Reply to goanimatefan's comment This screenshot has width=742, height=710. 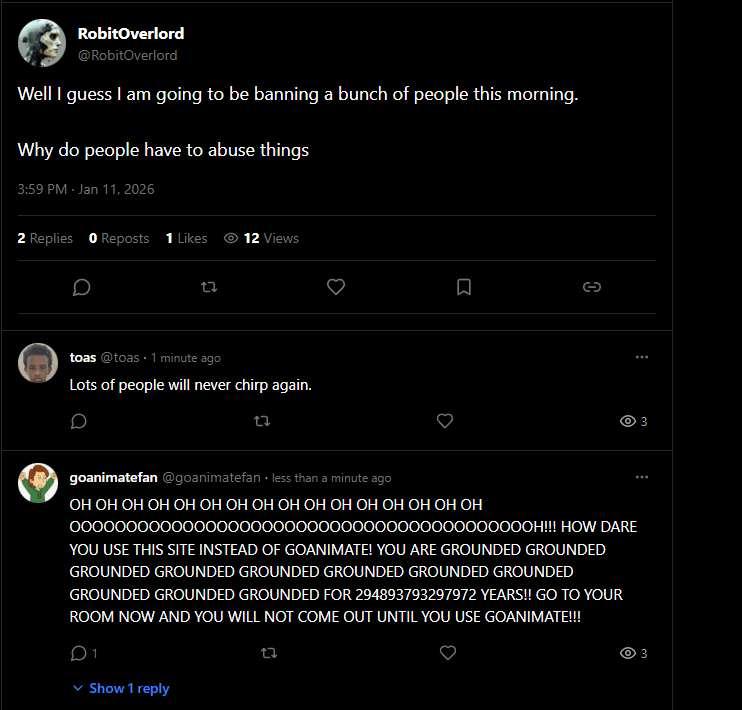(x=80, y=653)
